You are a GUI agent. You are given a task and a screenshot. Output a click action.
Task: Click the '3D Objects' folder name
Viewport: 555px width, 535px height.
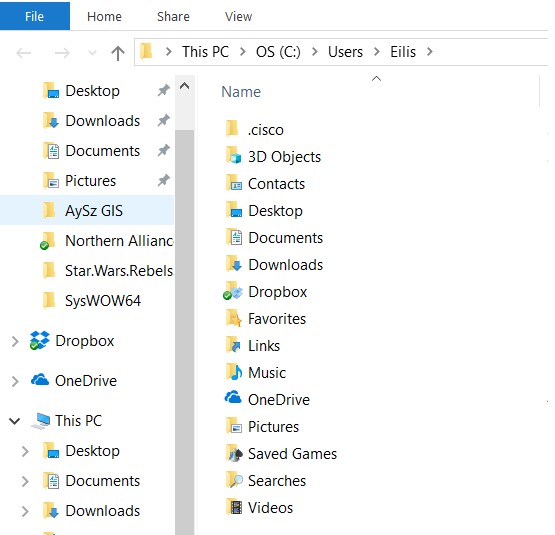284,156
